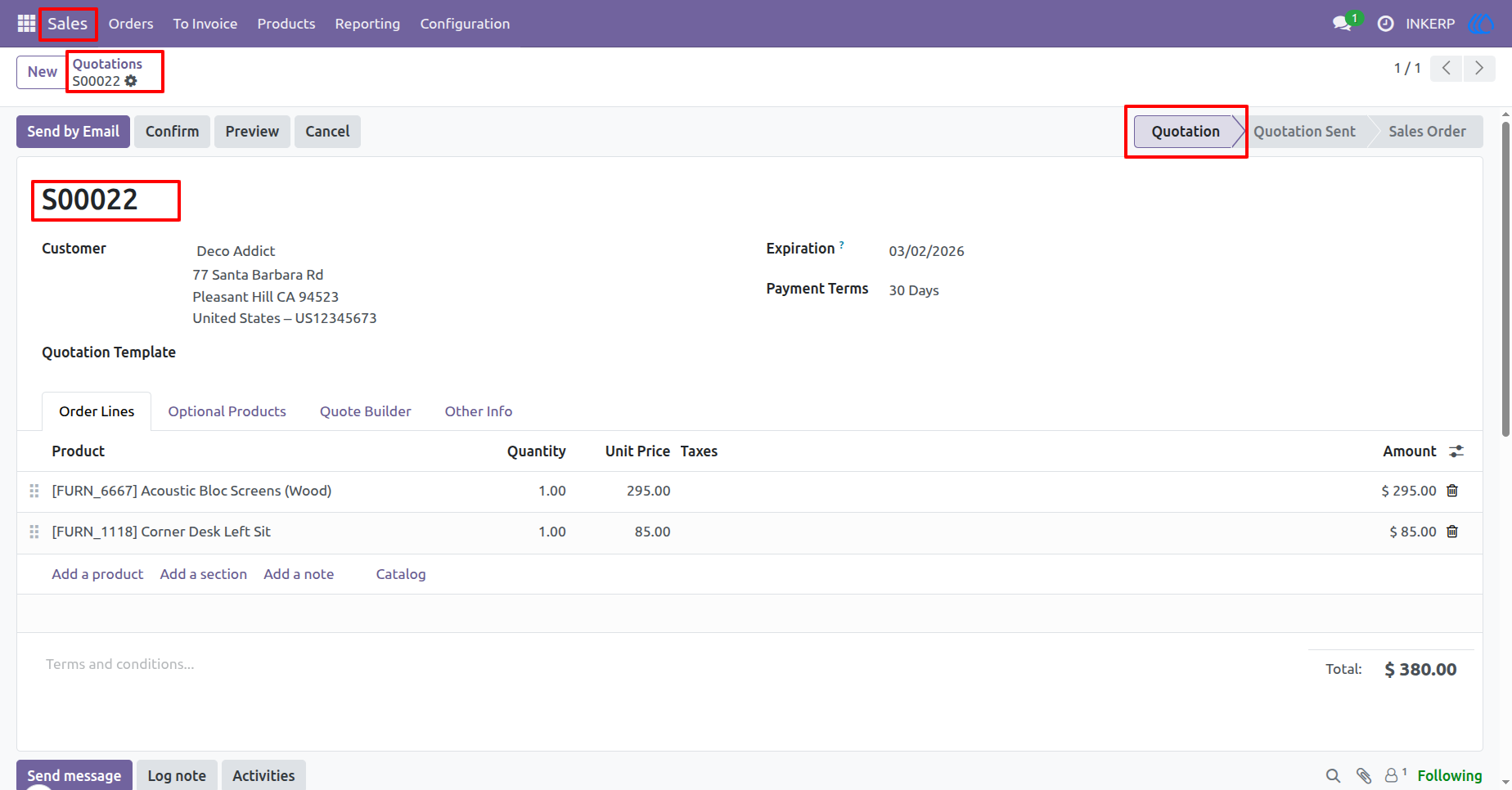Go to previous record arrow
The width and height of the screenshot is (1512, 790).
1447,68
